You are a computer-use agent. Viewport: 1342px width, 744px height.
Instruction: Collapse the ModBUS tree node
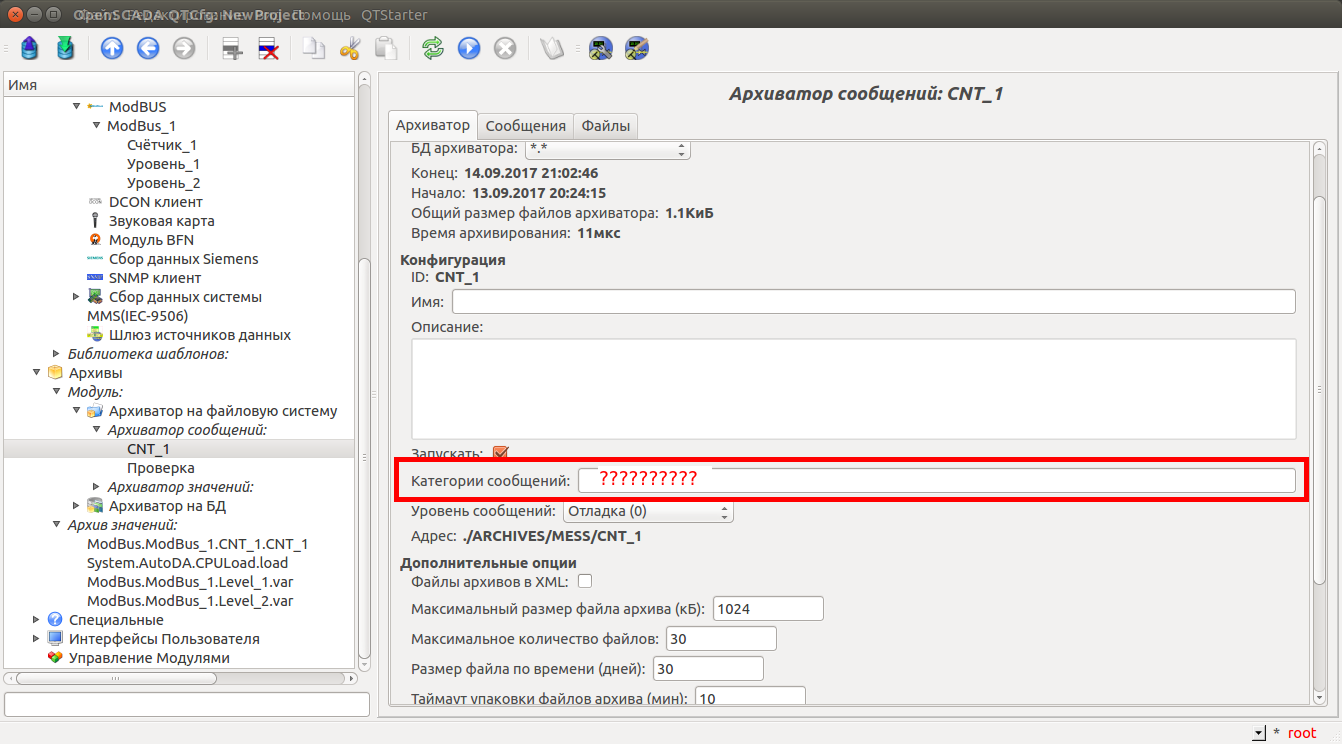tap(76, 107)
